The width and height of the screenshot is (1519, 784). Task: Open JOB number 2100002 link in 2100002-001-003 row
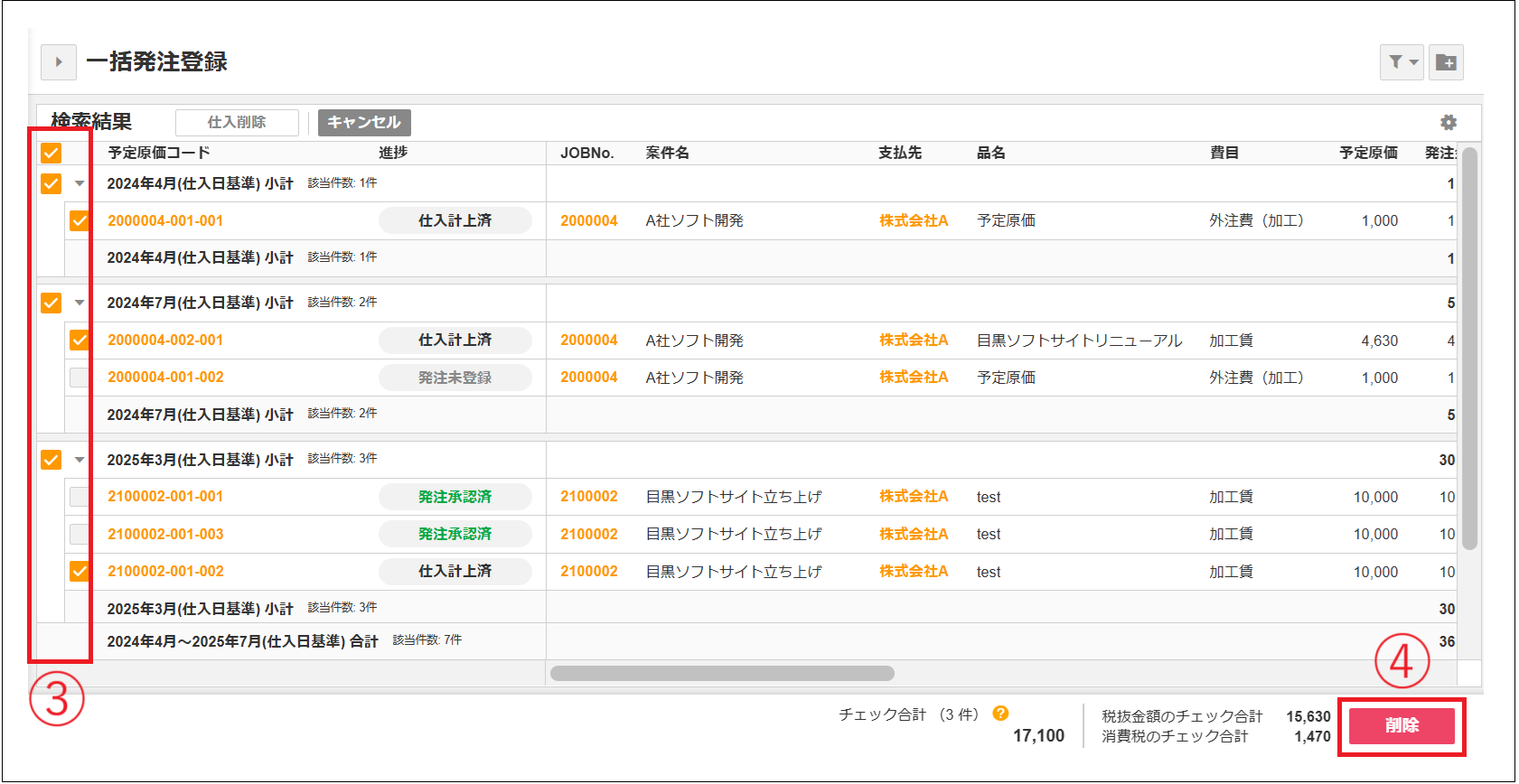coord(589,535)
